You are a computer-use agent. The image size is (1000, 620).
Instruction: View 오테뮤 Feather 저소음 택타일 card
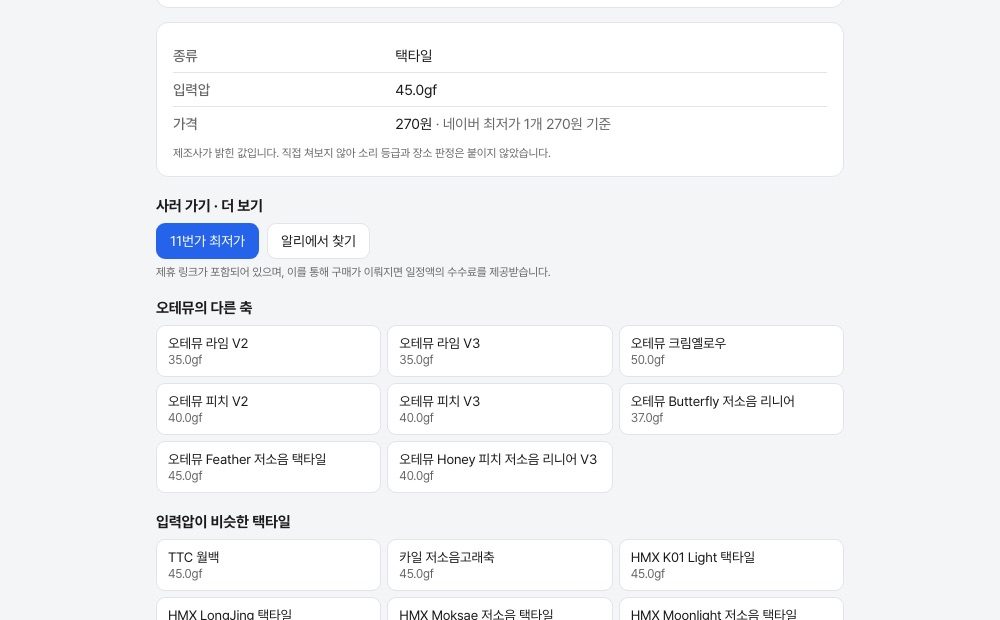tap(268, 467)
